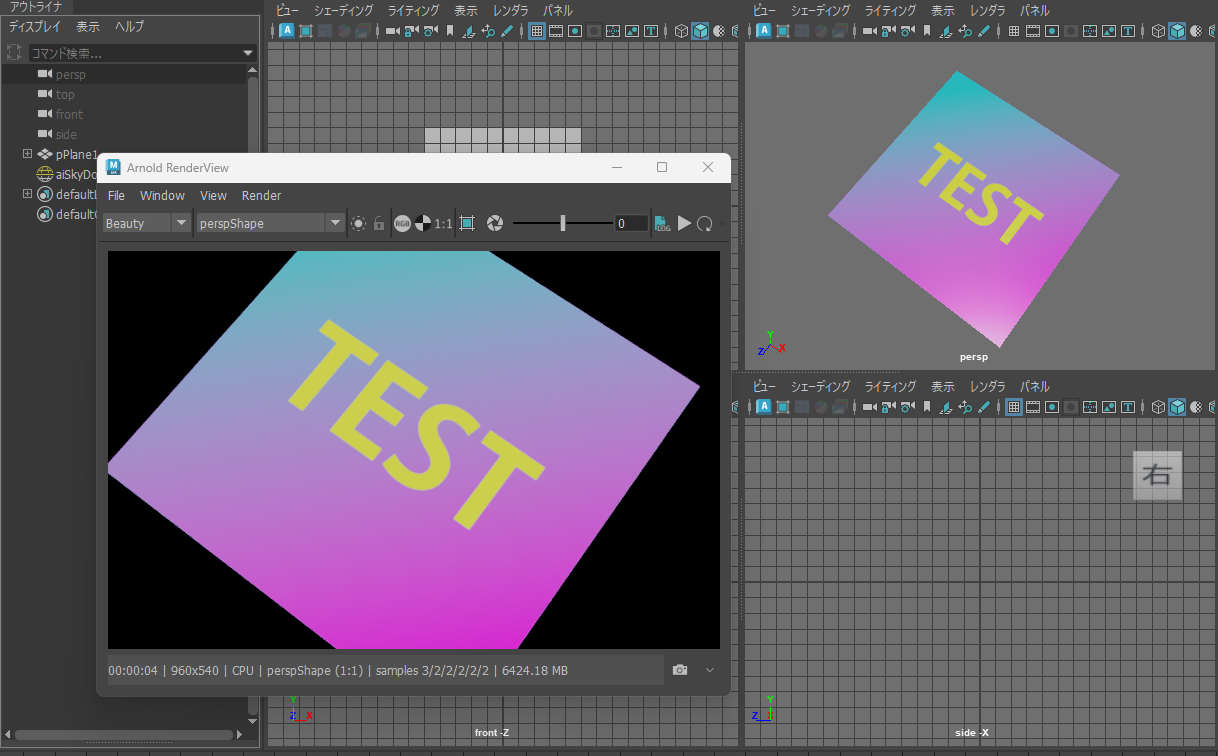Click 右 view cube in side panel
This screenshot has height=756, width=1218.
click(1157, 475)
